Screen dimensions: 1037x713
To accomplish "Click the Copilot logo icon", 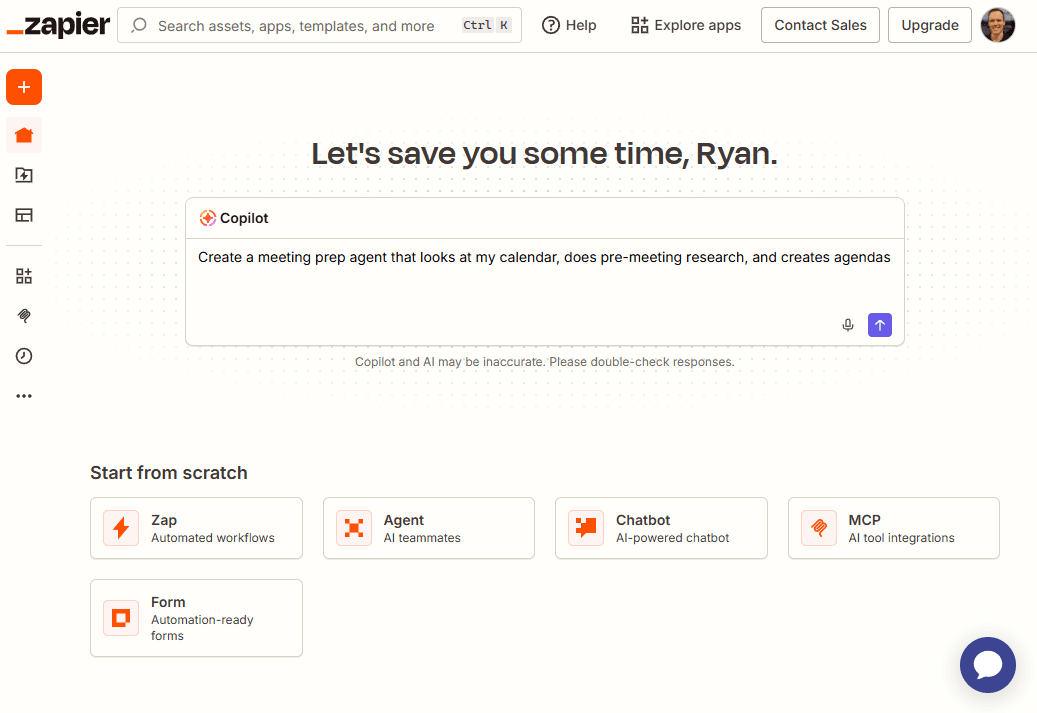I will (x=208, y=218).
